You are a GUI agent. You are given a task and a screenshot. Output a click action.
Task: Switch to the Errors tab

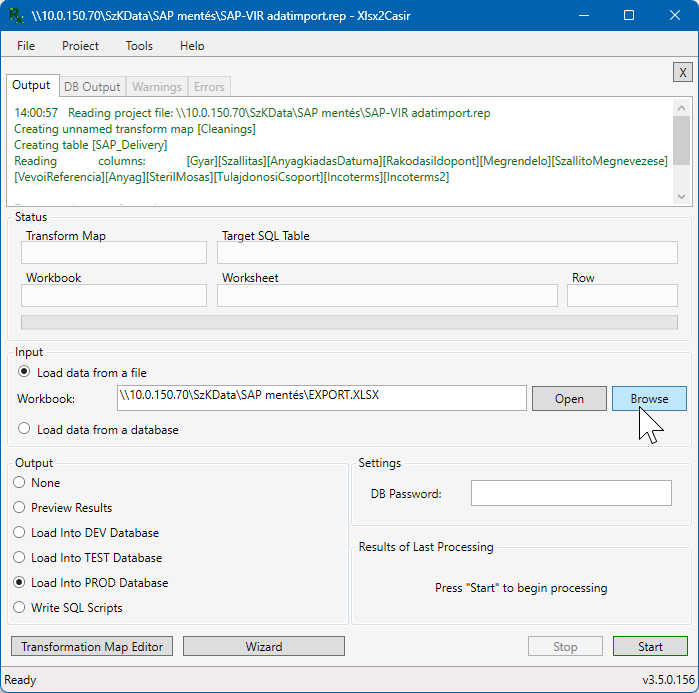pos(209,86)
